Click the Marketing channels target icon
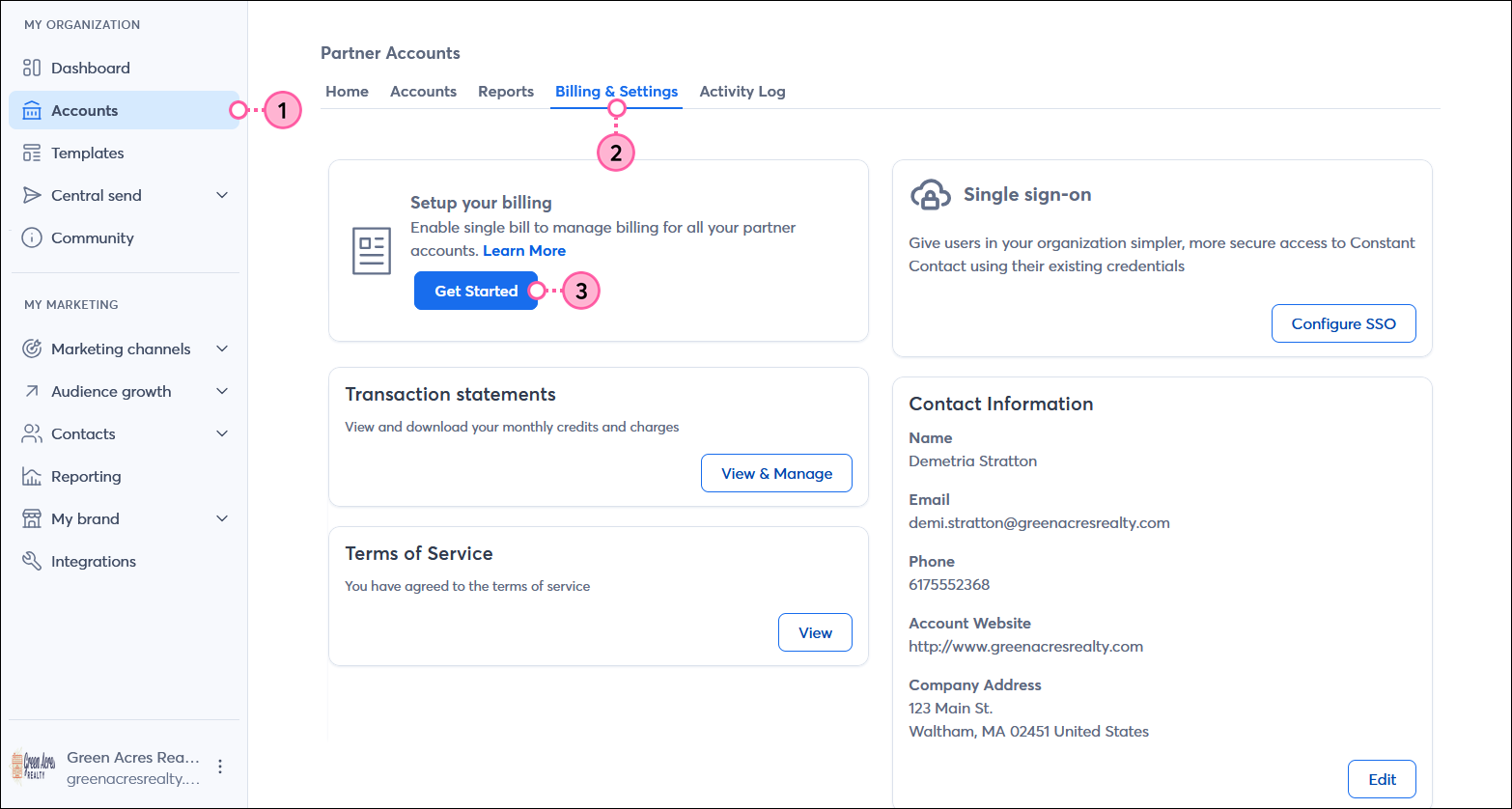This screenshot has height=809, width=1512. 32,349
